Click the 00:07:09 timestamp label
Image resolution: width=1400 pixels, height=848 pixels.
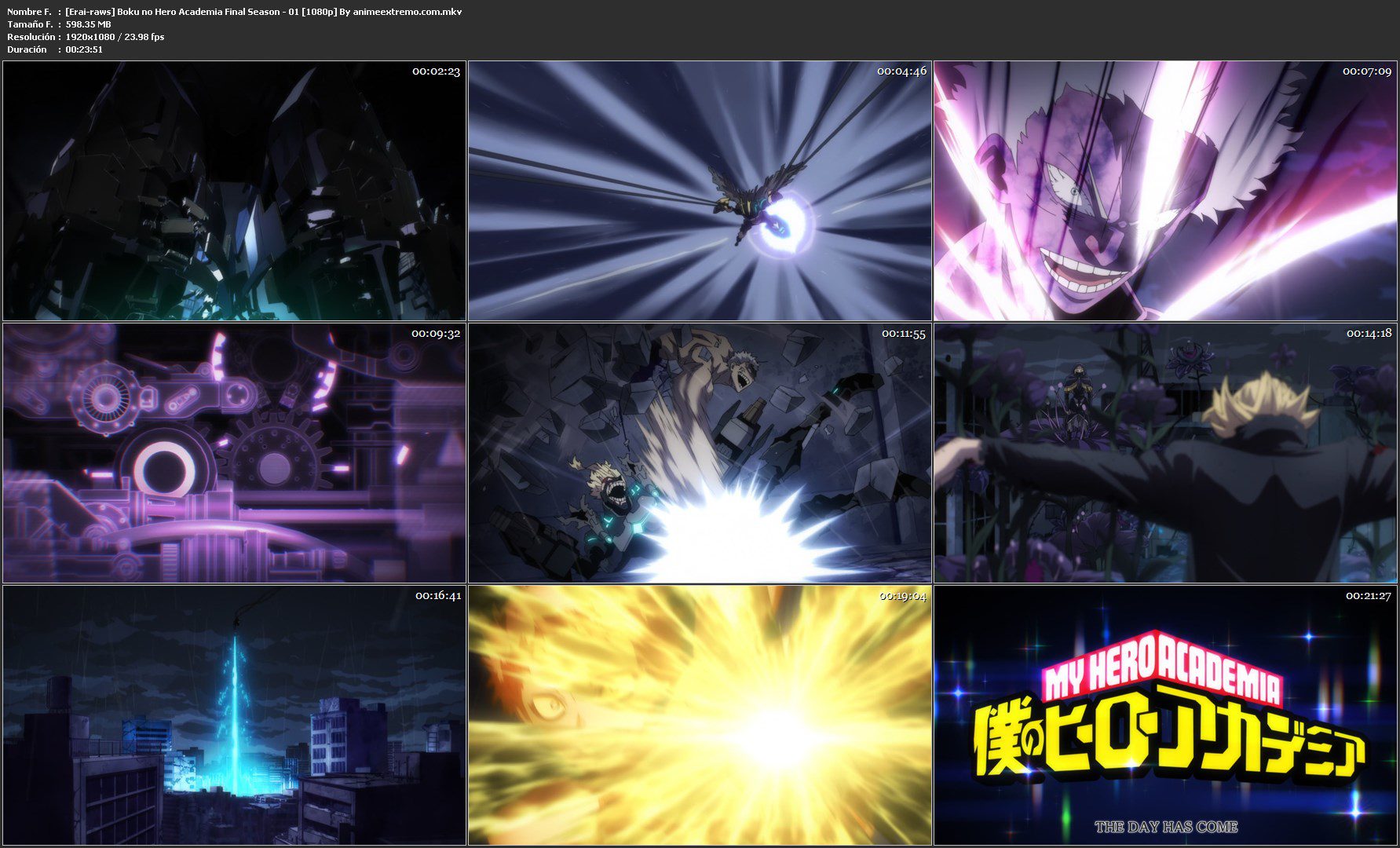[x=1366, y=71]
